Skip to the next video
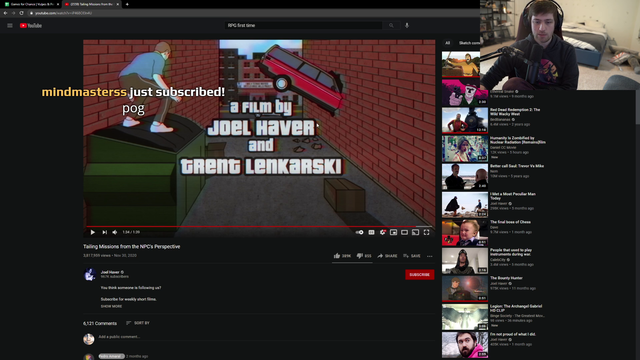Image resolution: width=640 pixels, height=360 pixels. coord(104,232)
